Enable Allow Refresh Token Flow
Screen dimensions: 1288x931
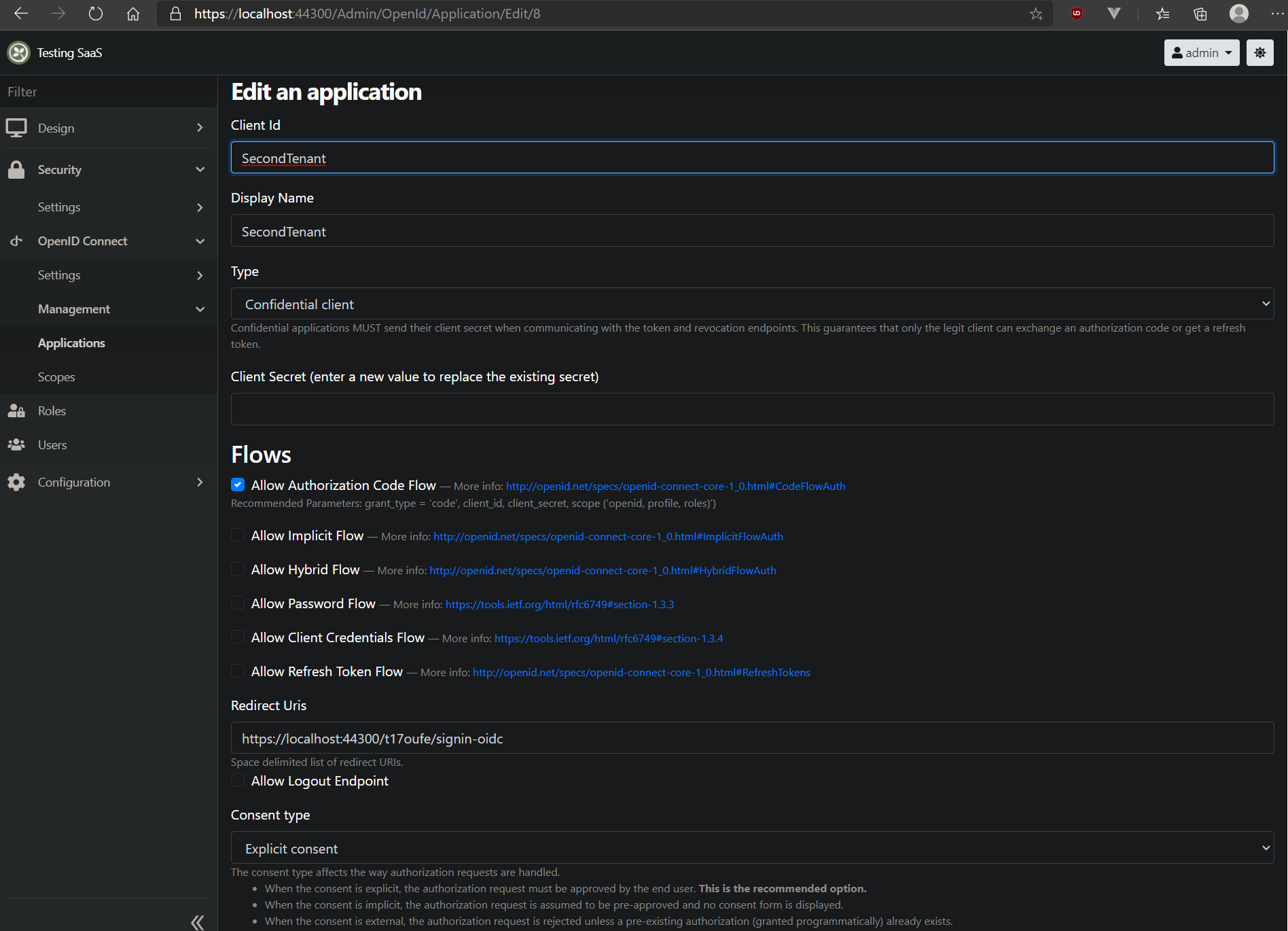pos(238,671)
